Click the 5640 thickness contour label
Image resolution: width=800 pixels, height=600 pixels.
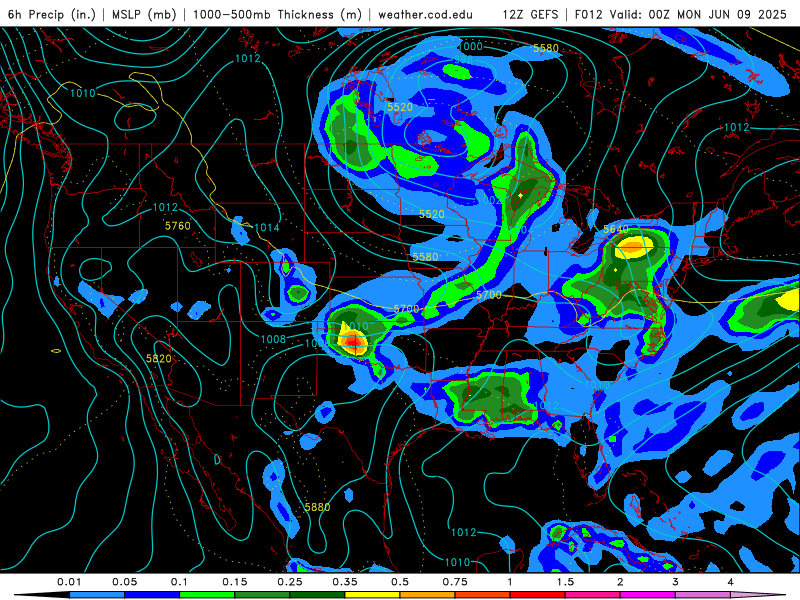(616, 229)
